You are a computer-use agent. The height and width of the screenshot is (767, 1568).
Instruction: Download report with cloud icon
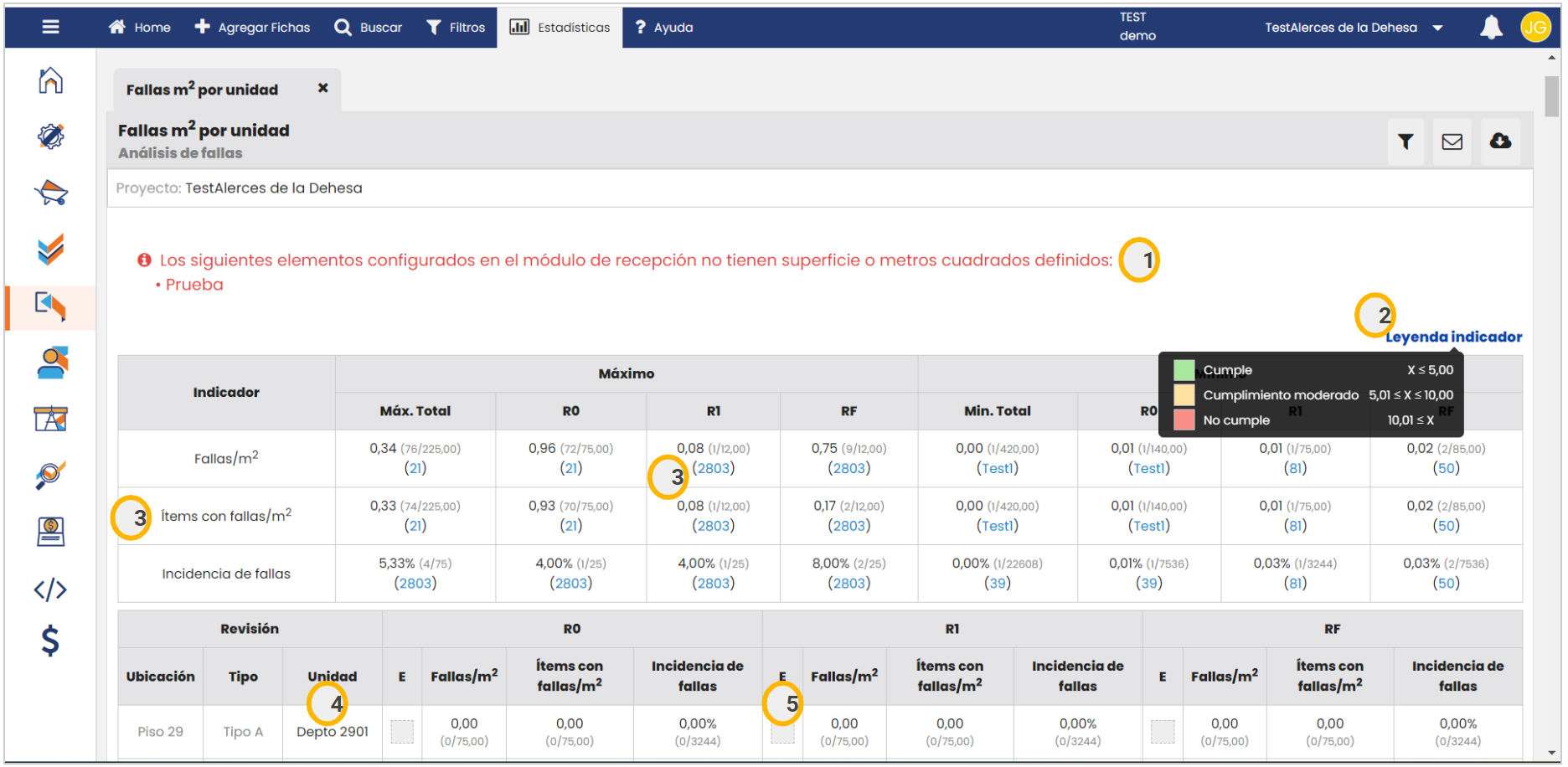point(1500,142)
